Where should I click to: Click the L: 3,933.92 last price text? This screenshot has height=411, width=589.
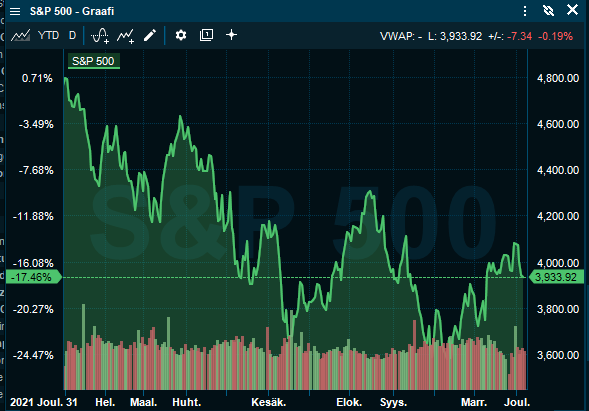[x=455, y=36]
